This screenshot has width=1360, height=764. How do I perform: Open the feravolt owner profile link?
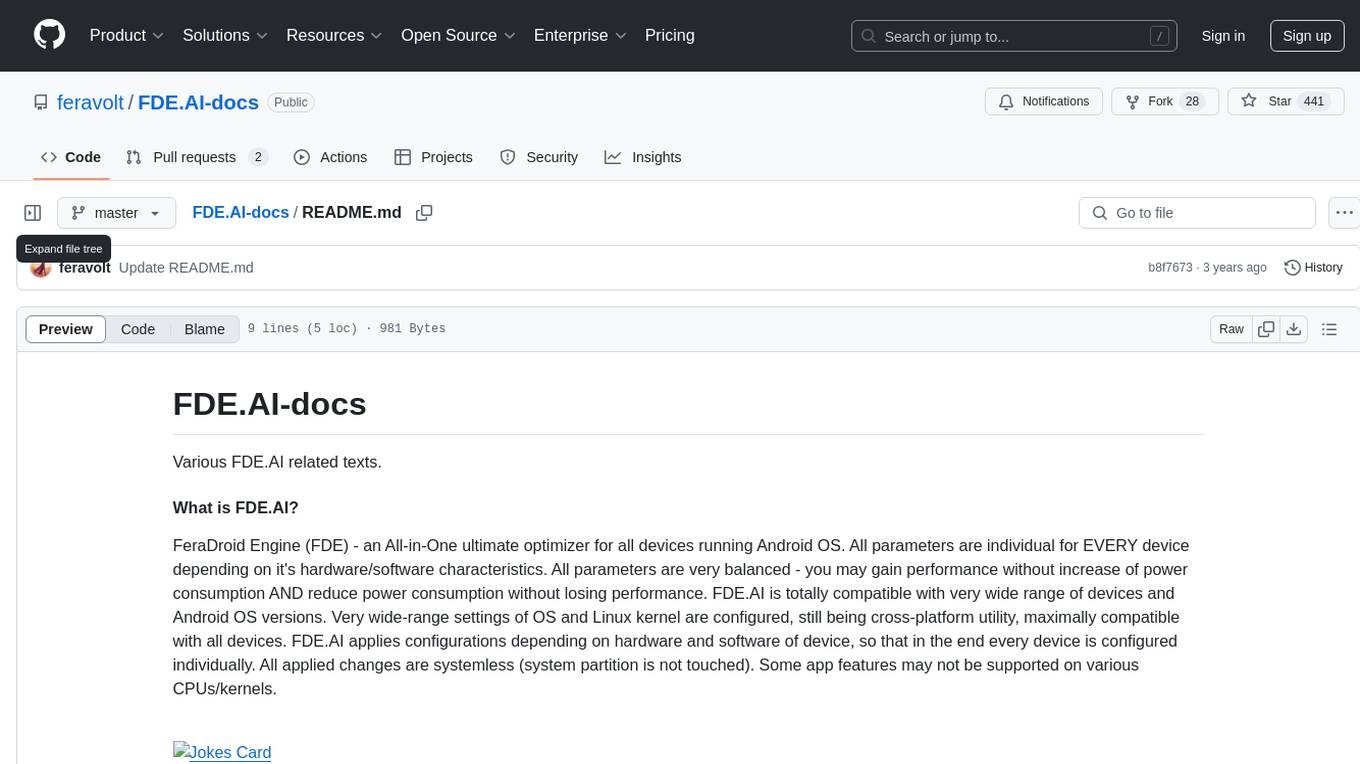(90, 102)
